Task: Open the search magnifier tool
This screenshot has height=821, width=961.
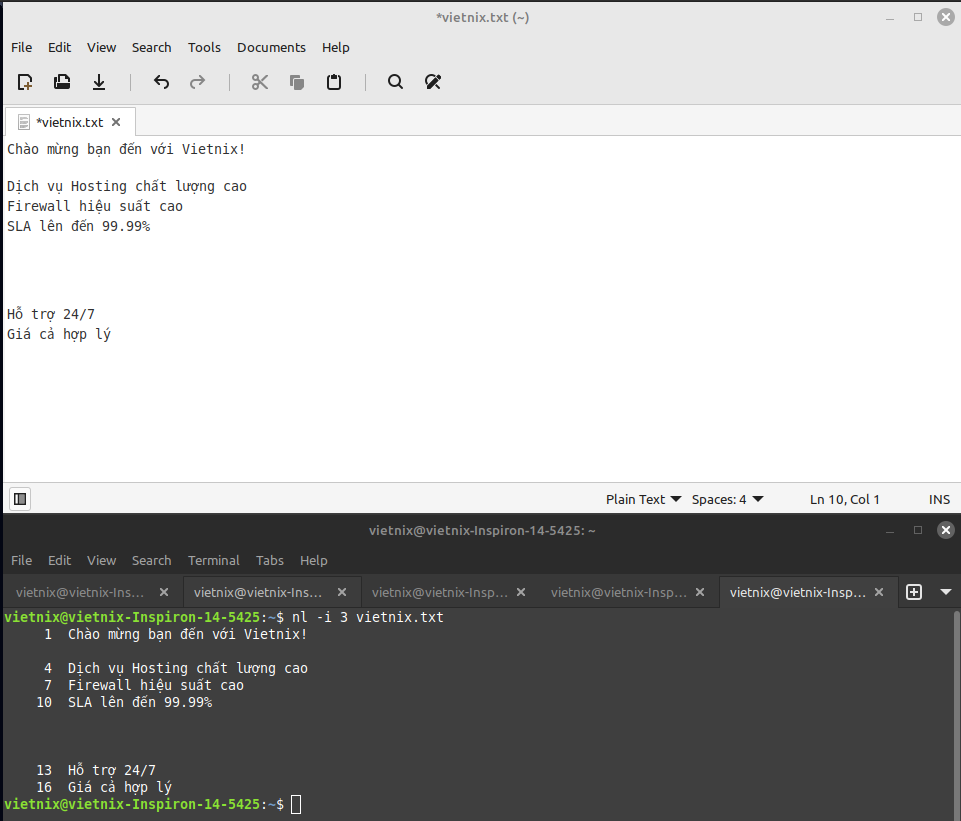Action: coord(395,82)
